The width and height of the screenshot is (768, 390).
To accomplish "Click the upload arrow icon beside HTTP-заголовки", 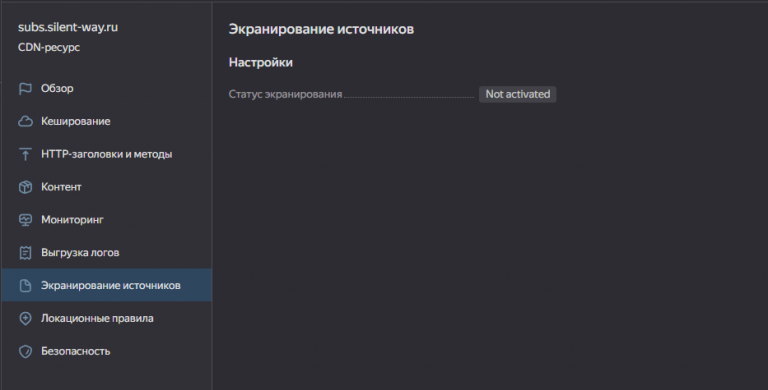I will pyautogui.click(x=25, y=154).
